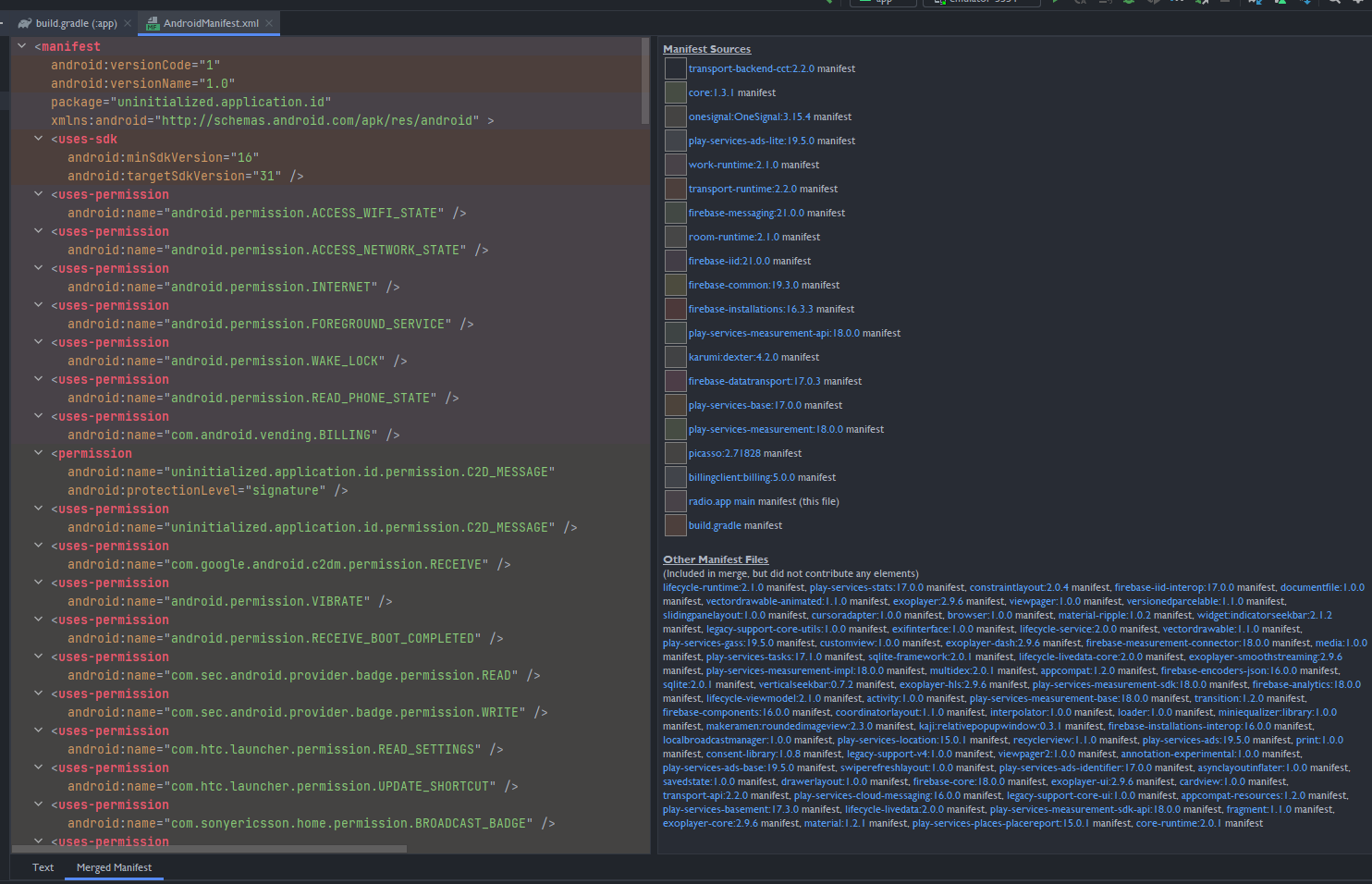Click the com.android.vending.BILLING permission line
Viewport: 1372px width, 884px height.
(x=234, y=435)
